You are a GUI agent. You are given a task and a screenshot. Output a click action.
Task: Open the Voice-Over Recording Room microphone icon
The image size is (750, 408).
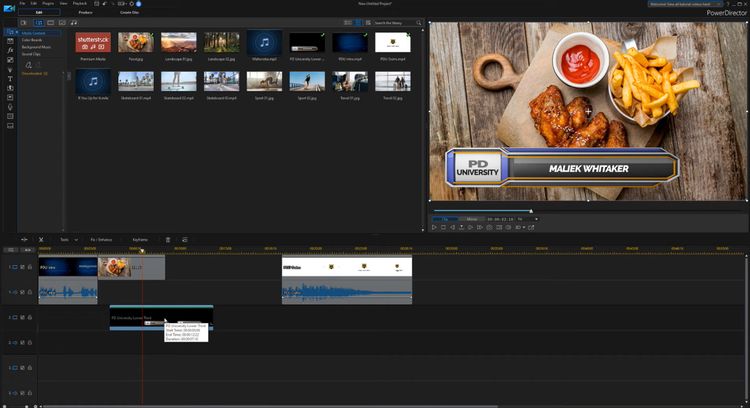coord(10,107)
